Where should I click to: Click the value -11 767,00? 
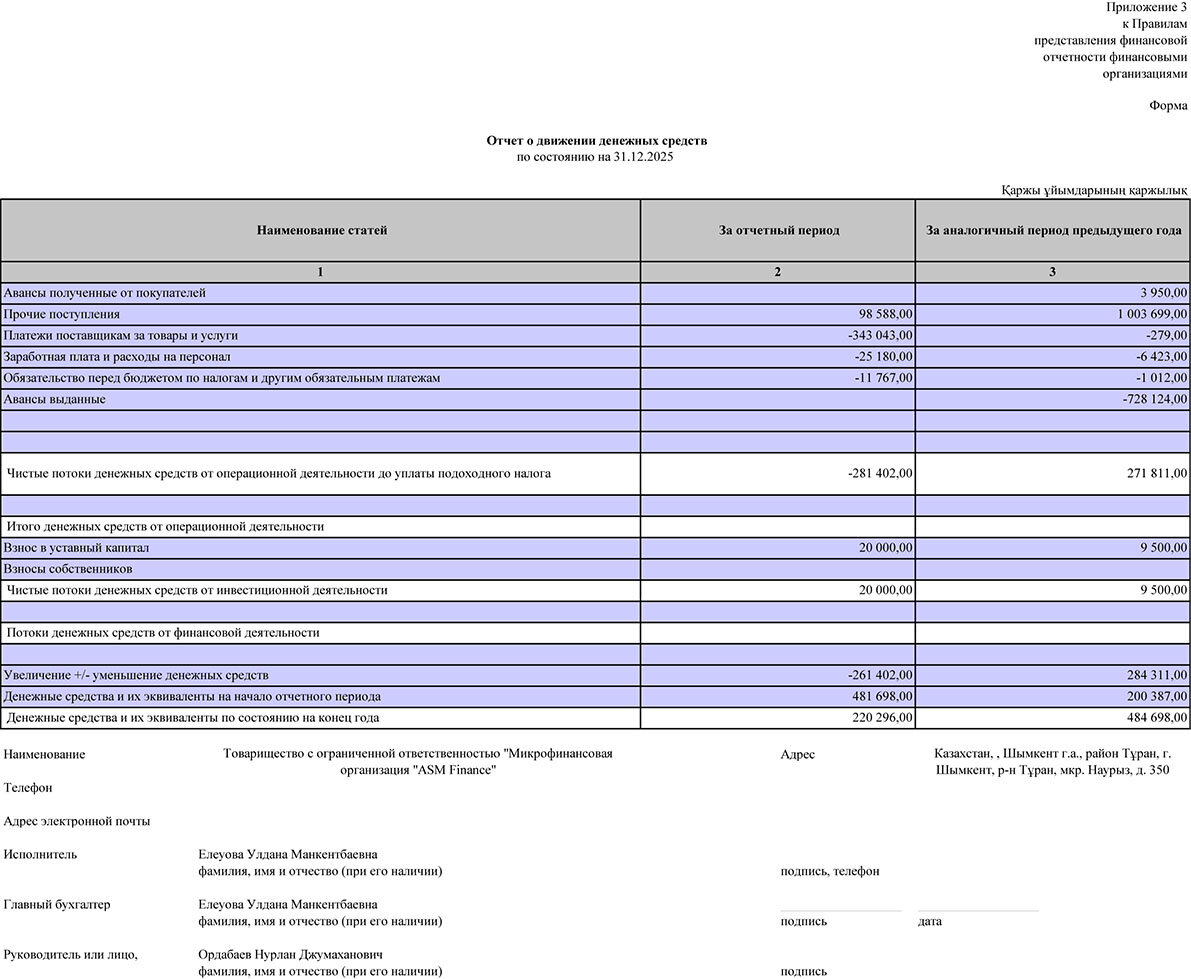883,378
